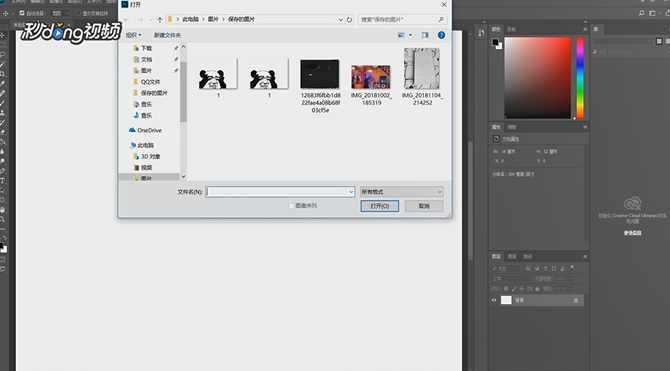Switch Libraries panel to grid view
670x371 pixels.
(659, 41)
